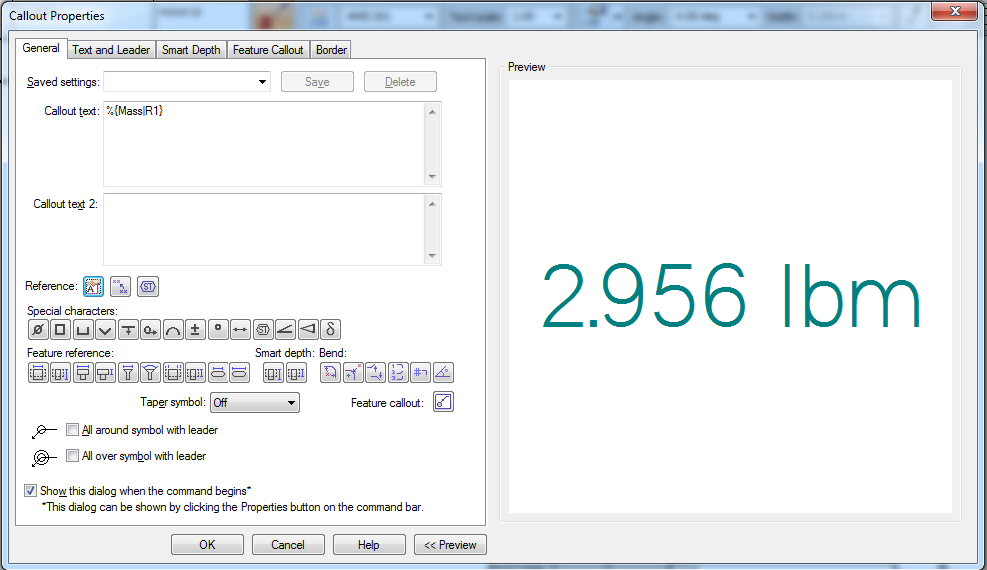Click the Property Text reference icon
This screenshot has width=987, height=570.
point(93,286)
